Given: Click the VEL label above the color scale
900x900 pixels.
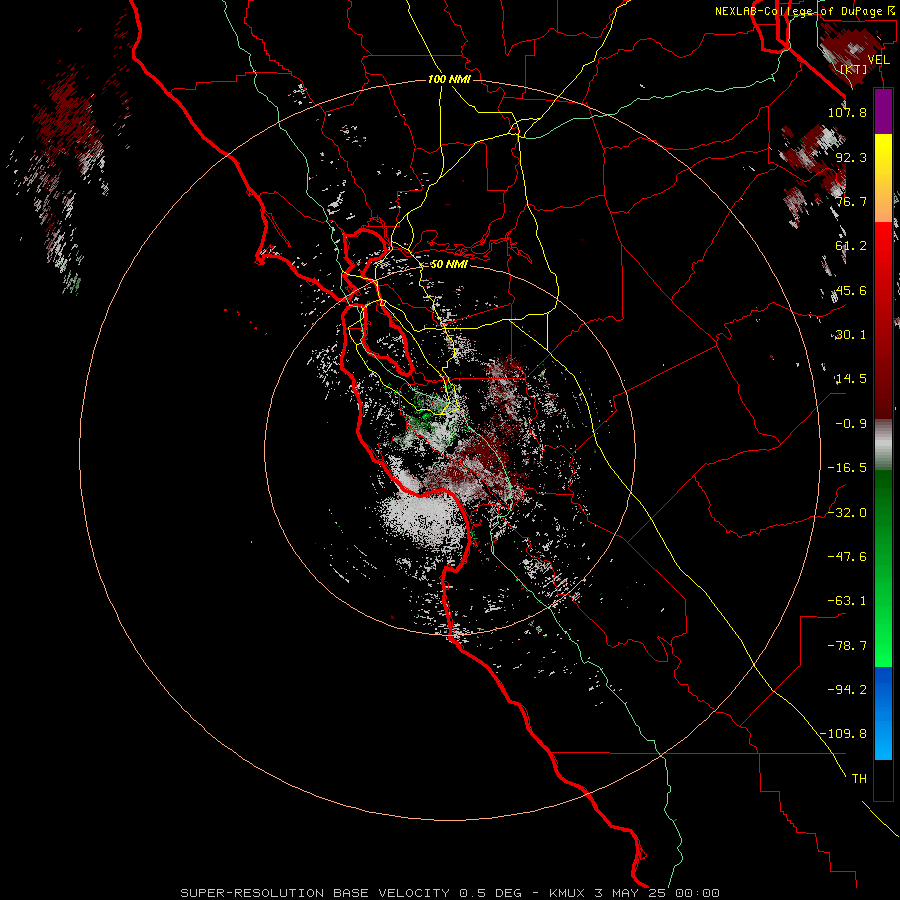Looking at the screenshot, I should [x=878, y=59].
